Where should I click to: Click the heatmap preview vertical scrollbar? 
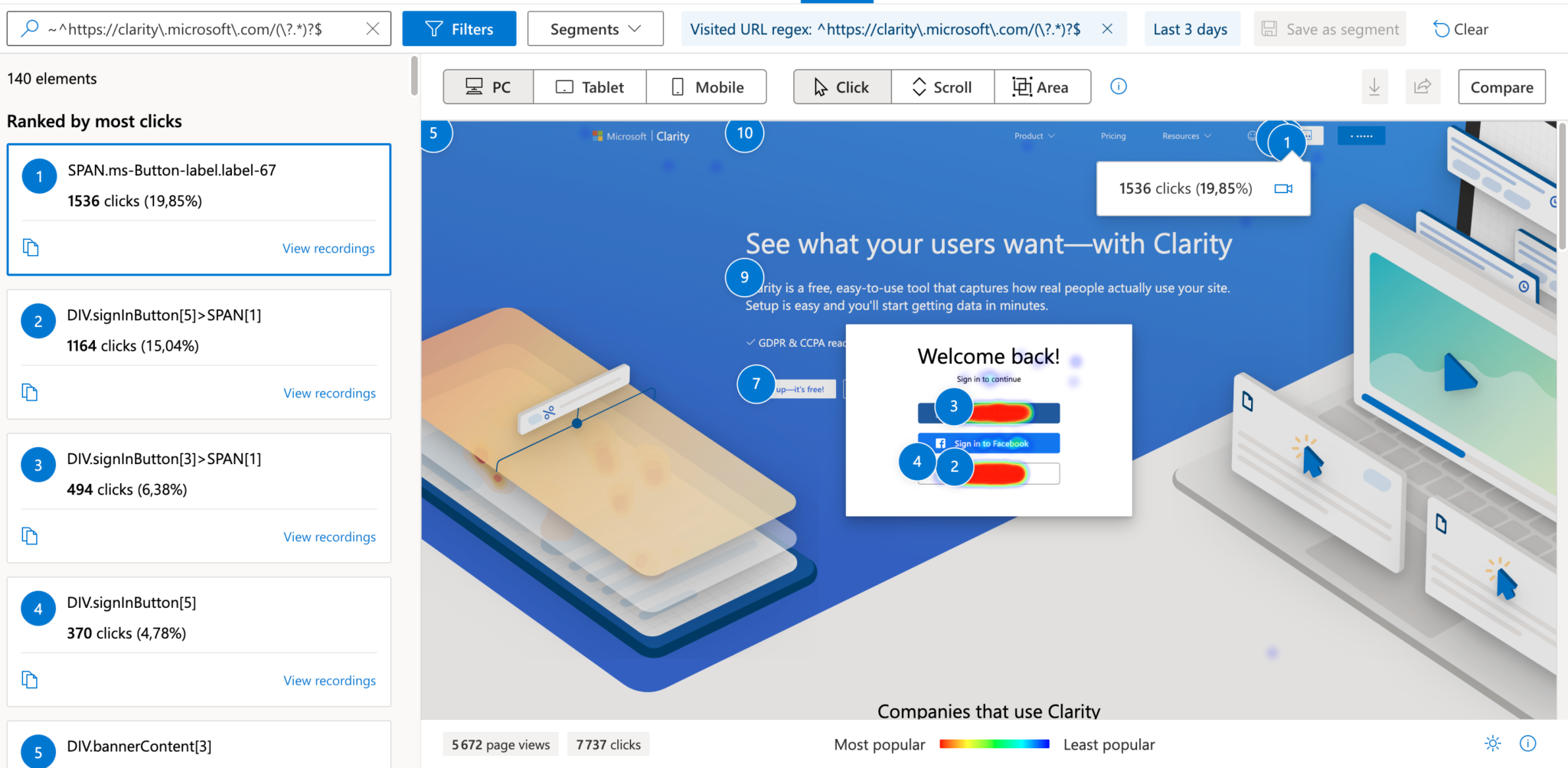[1562, 186]
